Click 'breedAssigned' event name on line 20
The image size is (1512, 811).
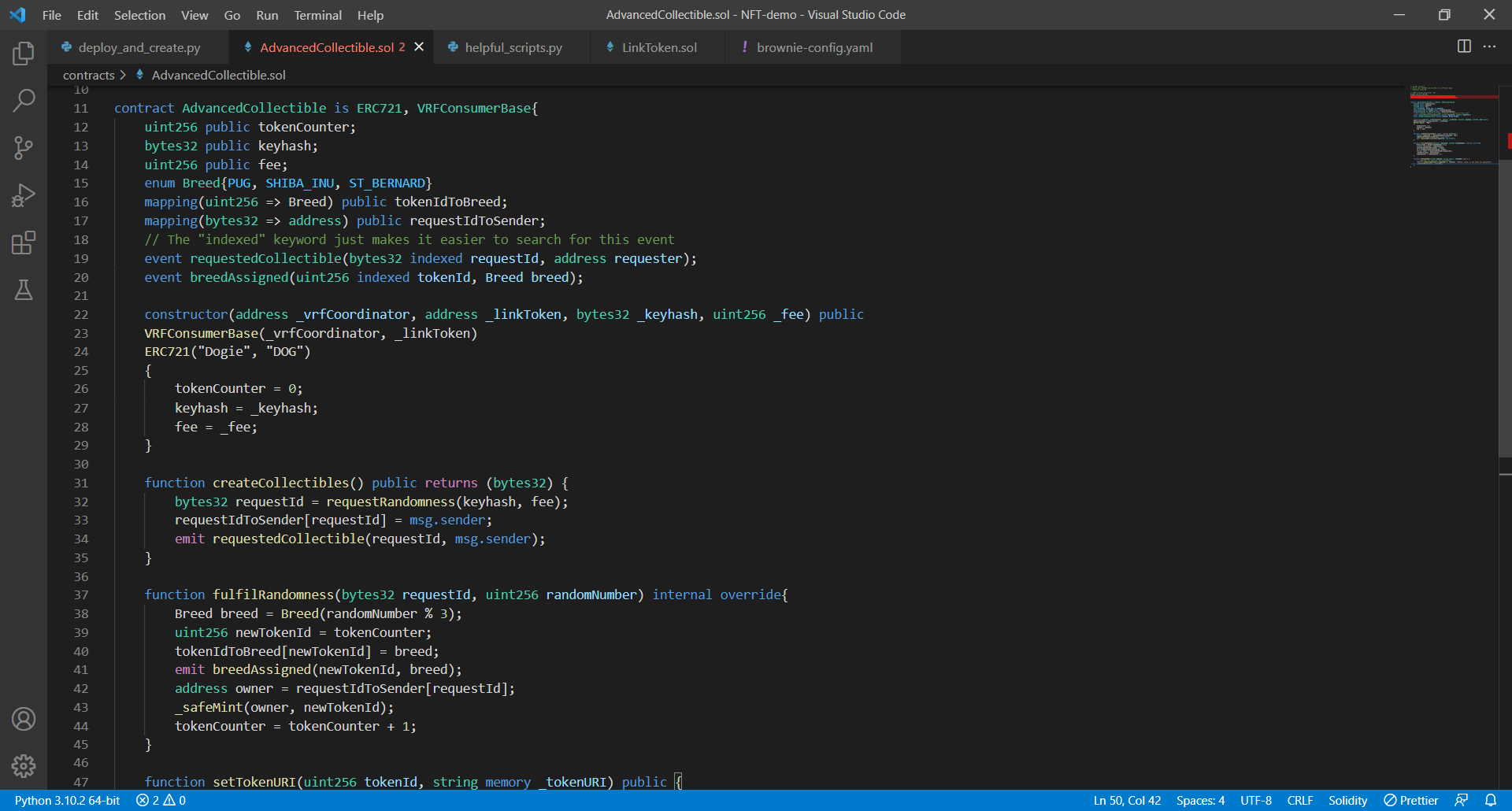(239, 277)
